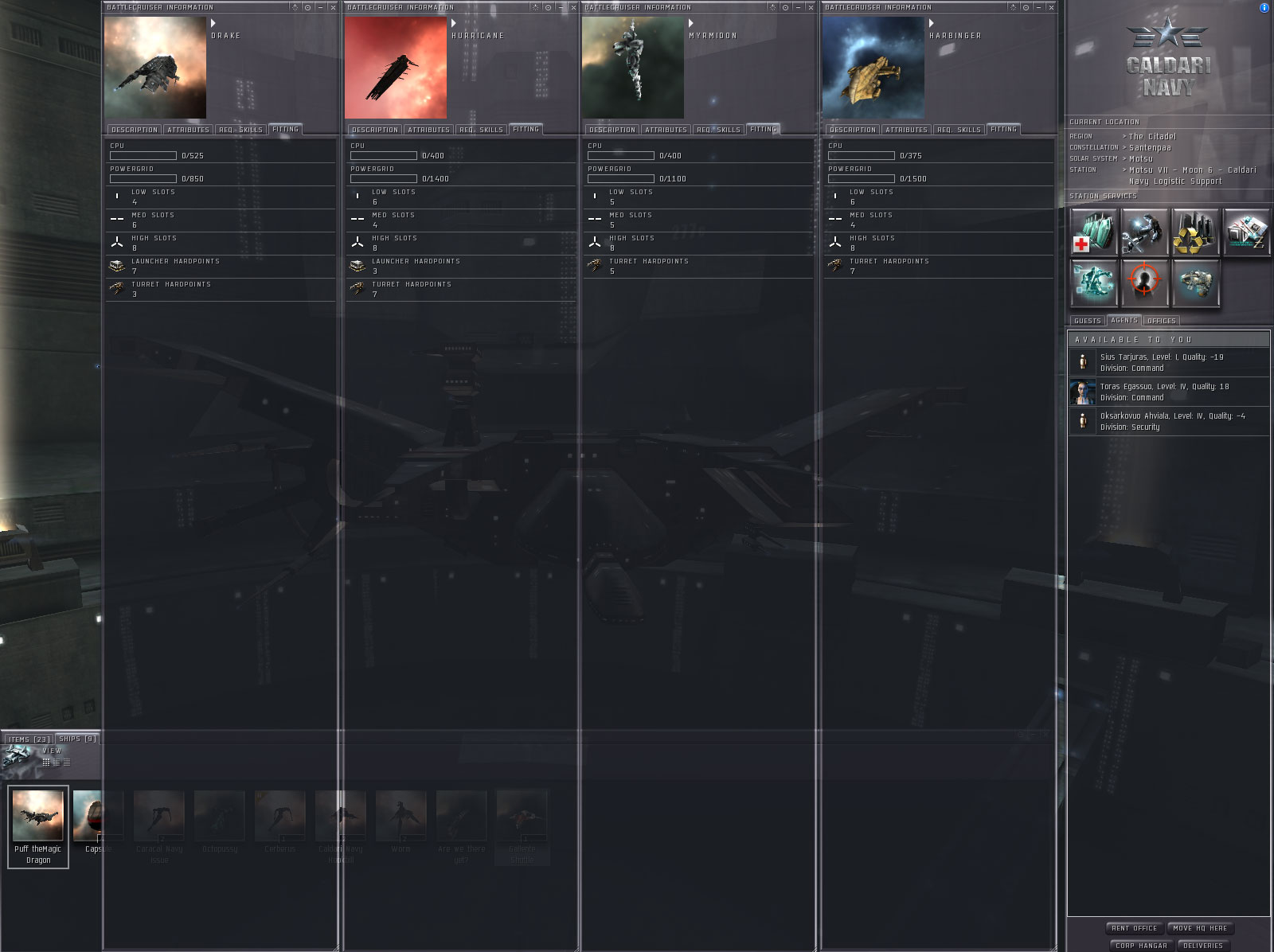Expand the arrow above the Drake name

[213, 24]
